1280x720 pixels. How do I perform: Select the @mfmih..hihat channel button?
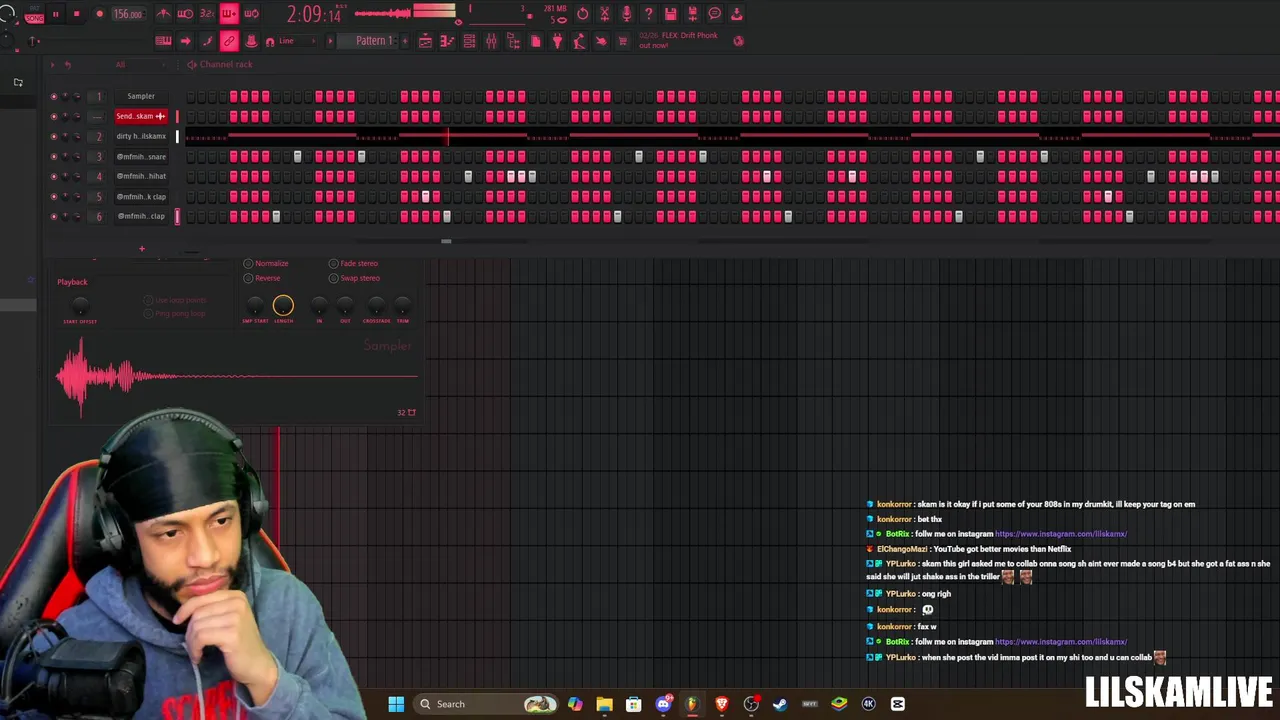(x=141, y=176)
